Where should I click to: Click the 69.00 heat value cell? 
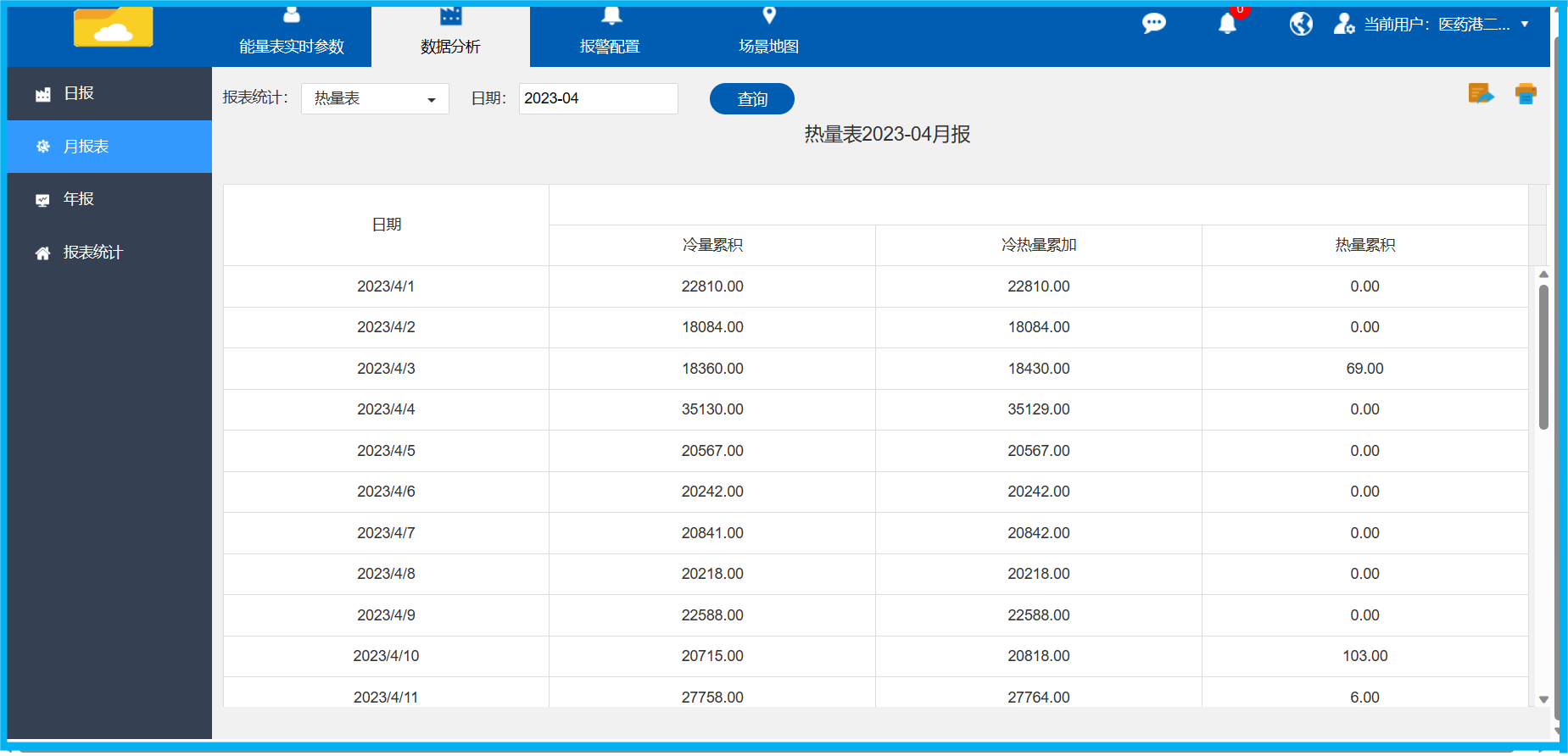[x=1365, y=369]
